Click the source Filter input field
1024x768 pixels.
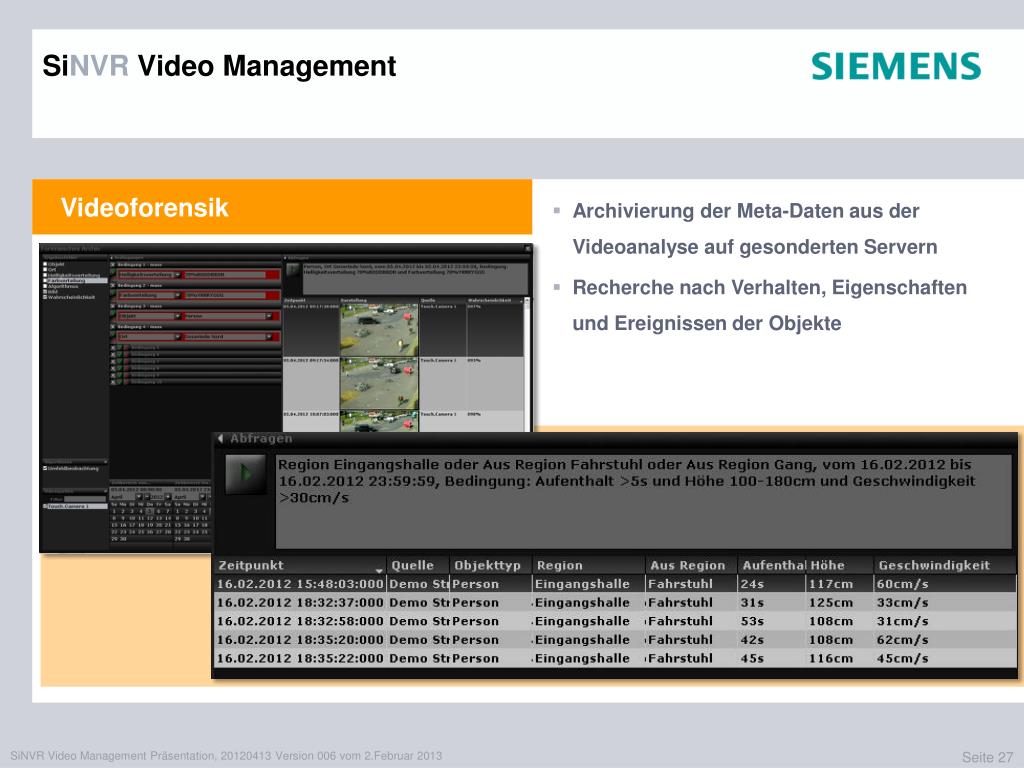coord(85,499)
